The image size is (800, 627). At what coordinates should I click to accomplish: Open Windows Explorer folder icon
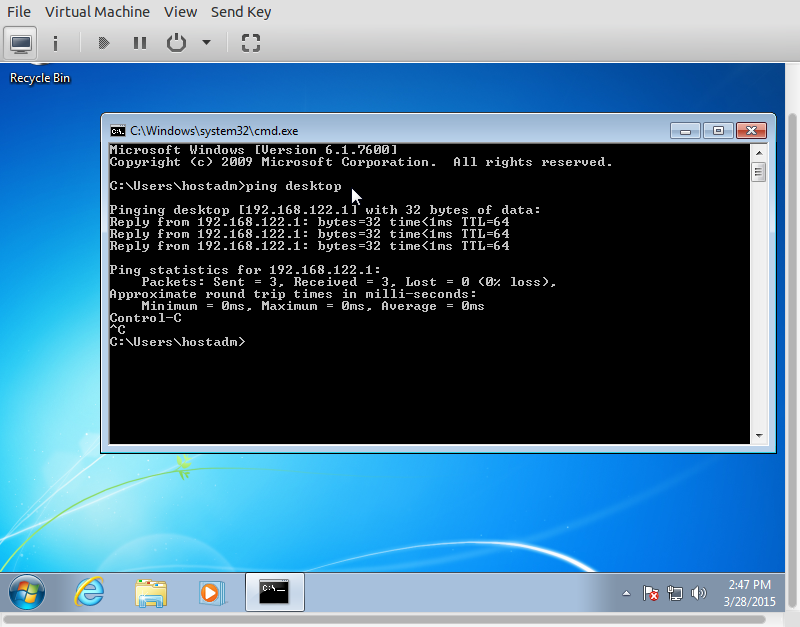pyautogui.click(x=150, y=592)
